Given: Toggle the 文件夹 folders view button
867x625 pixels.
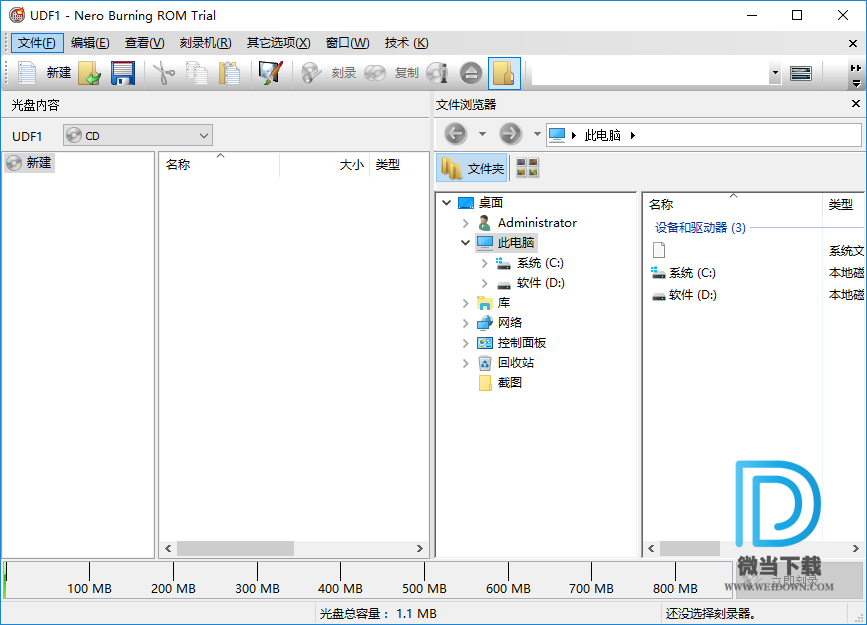Looking at the screenshot, I should (x=472, y=168).
